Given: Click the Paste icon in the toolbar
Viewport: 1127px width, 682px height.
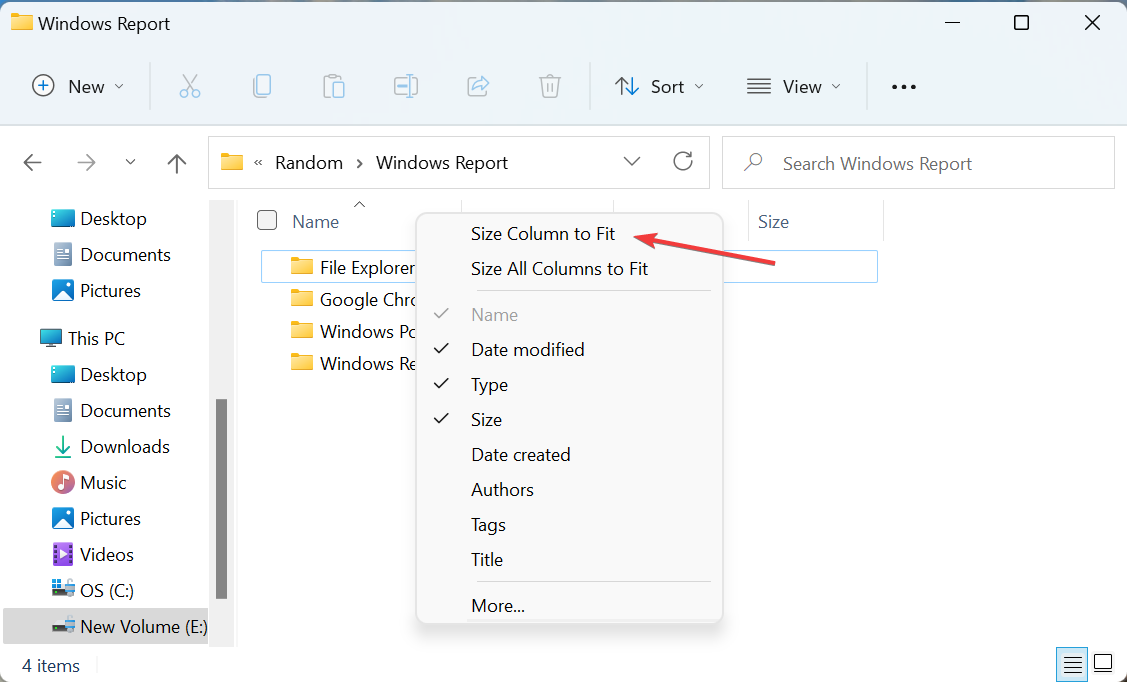Looking at the screenshot, I should tap(334, 86).
